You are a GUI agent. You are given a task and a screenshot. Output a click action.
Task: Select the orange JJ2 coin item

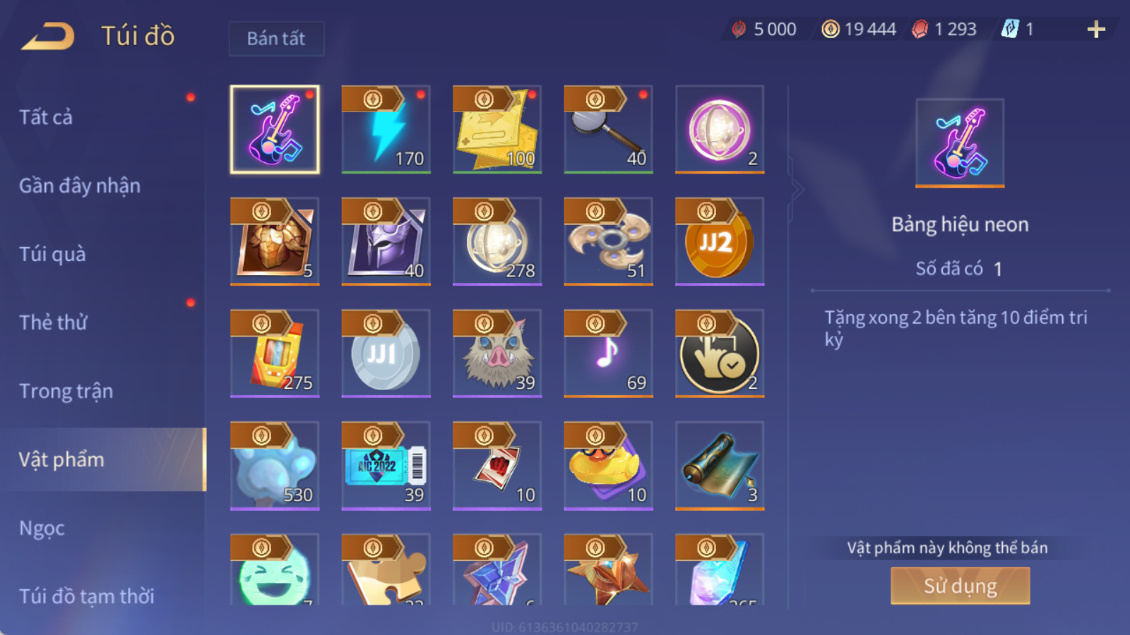pyautogui.click(x=719, y=241)
